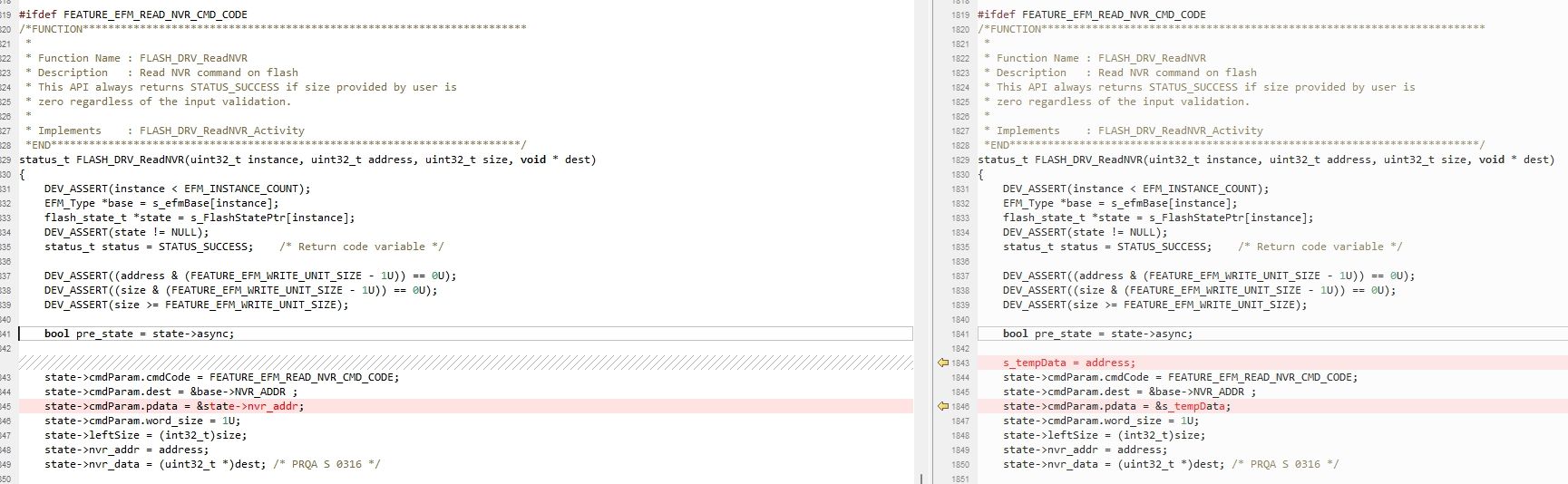Click the highlighted s_tempData = address line
This screenshot has height=484, width=1568.
pyautogui.click(x=1068, y=363)
